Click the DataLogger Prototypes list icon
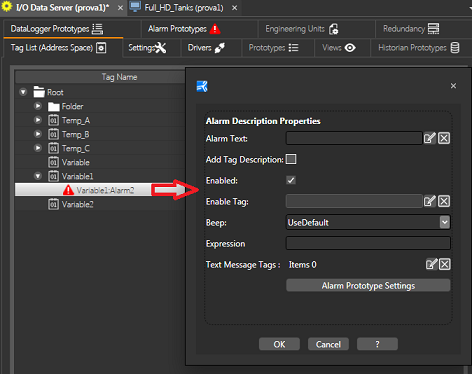The width and height of the screenshot is (472, 374). [x=97, y=29]
